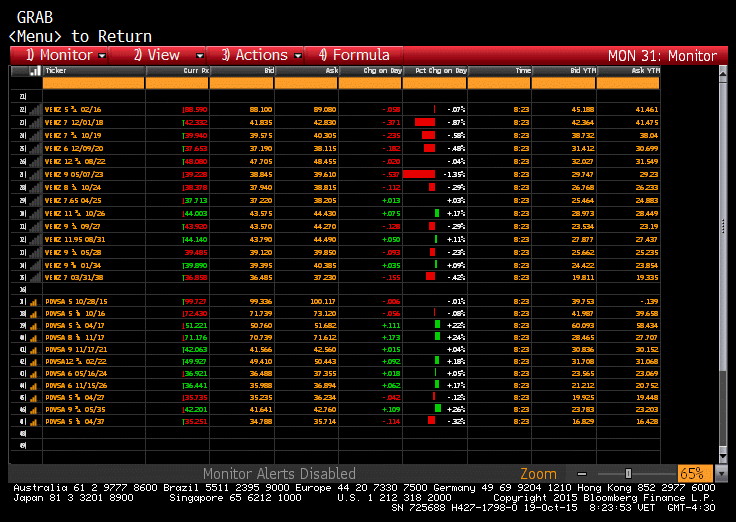
Task: Select ticker VENZ 7 12/01/18
Action: click(x=74, y=123)
